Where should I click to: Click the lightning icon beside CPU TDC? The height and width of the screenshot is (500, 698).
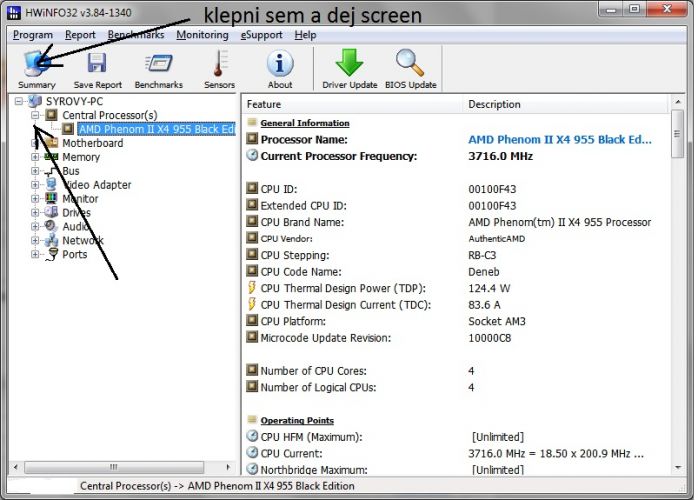(x=252, y=304)
